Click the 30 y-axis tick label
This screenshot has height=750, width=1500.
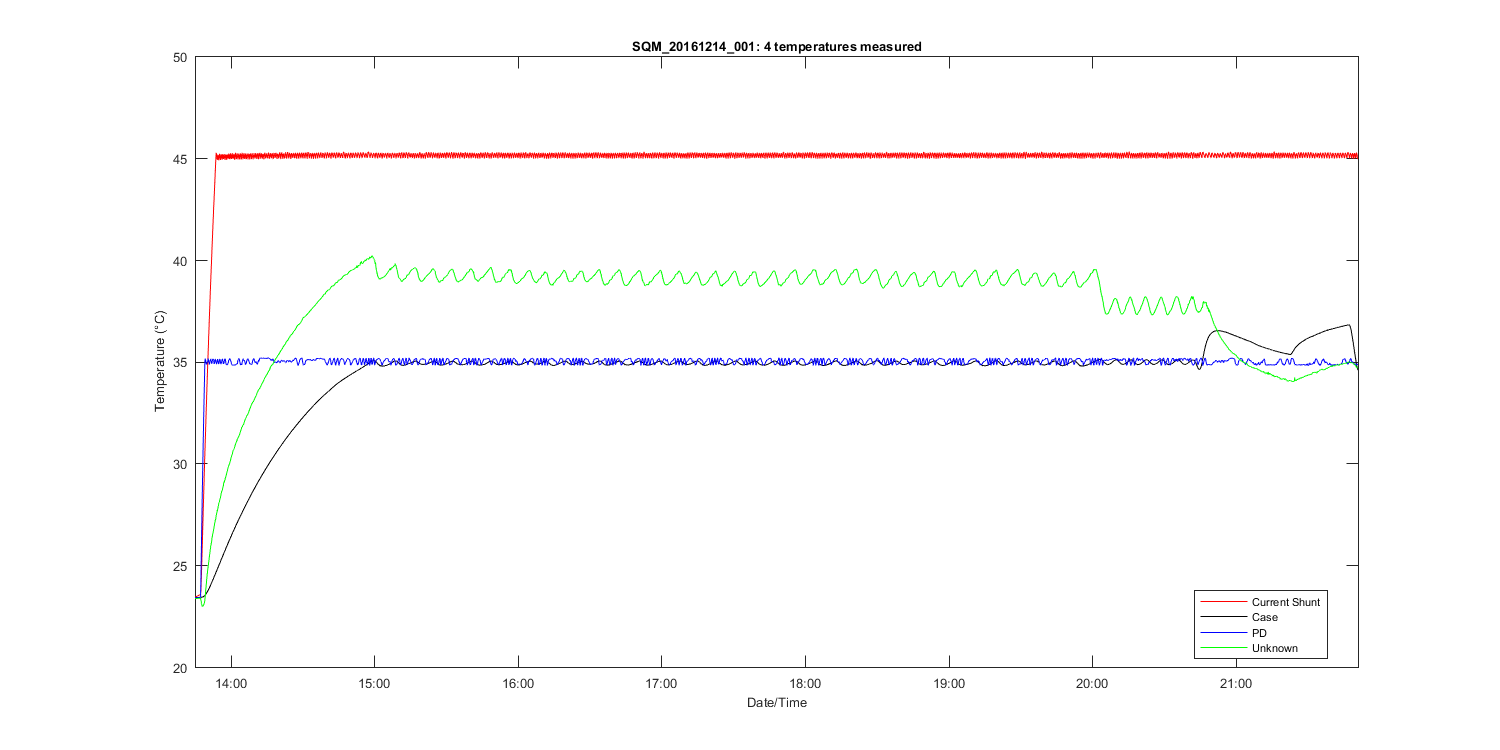(182, 464)
